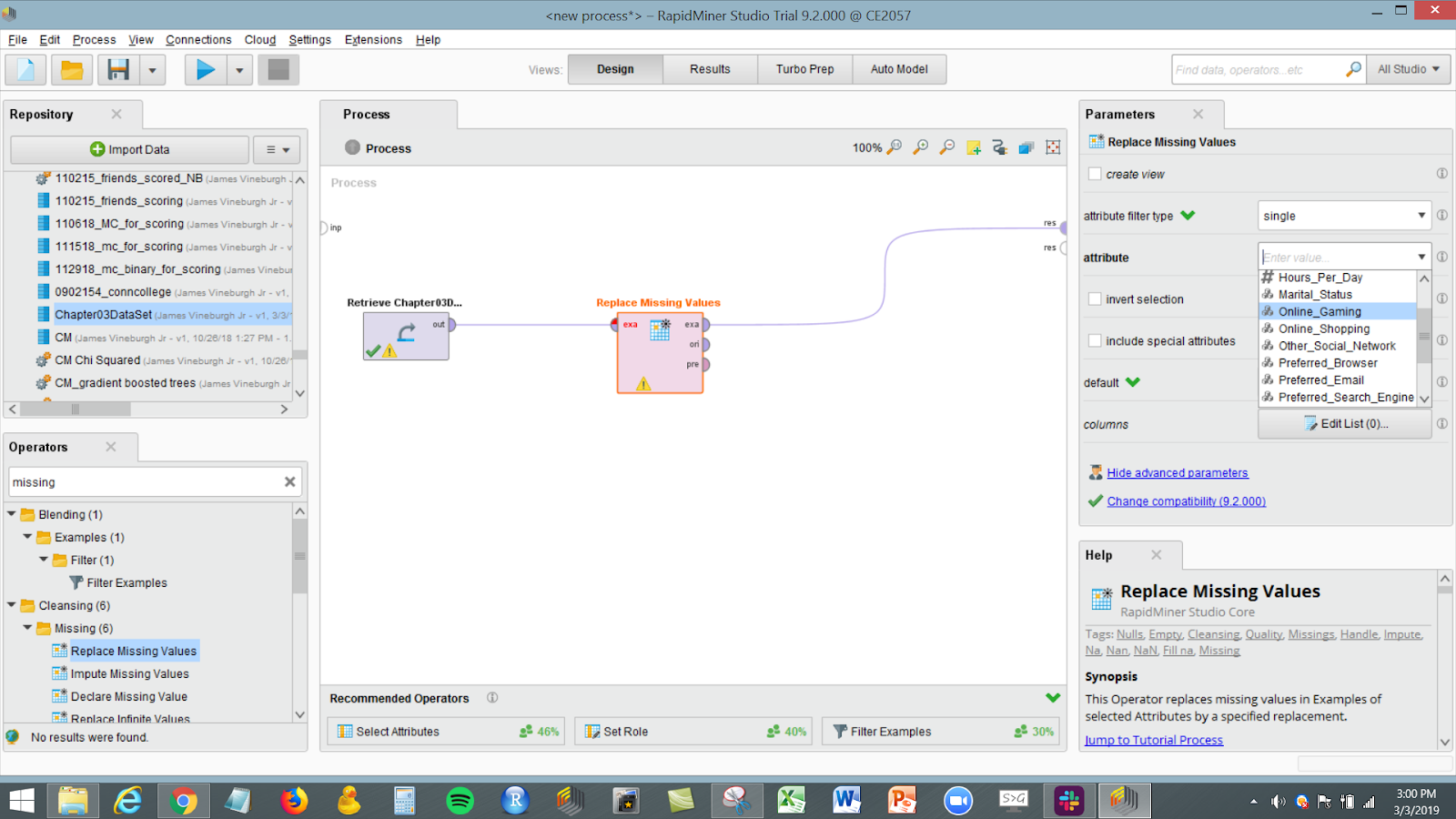Select Online_Gaming in the attribute list
1456x819 pixels.
(1338, 311)
